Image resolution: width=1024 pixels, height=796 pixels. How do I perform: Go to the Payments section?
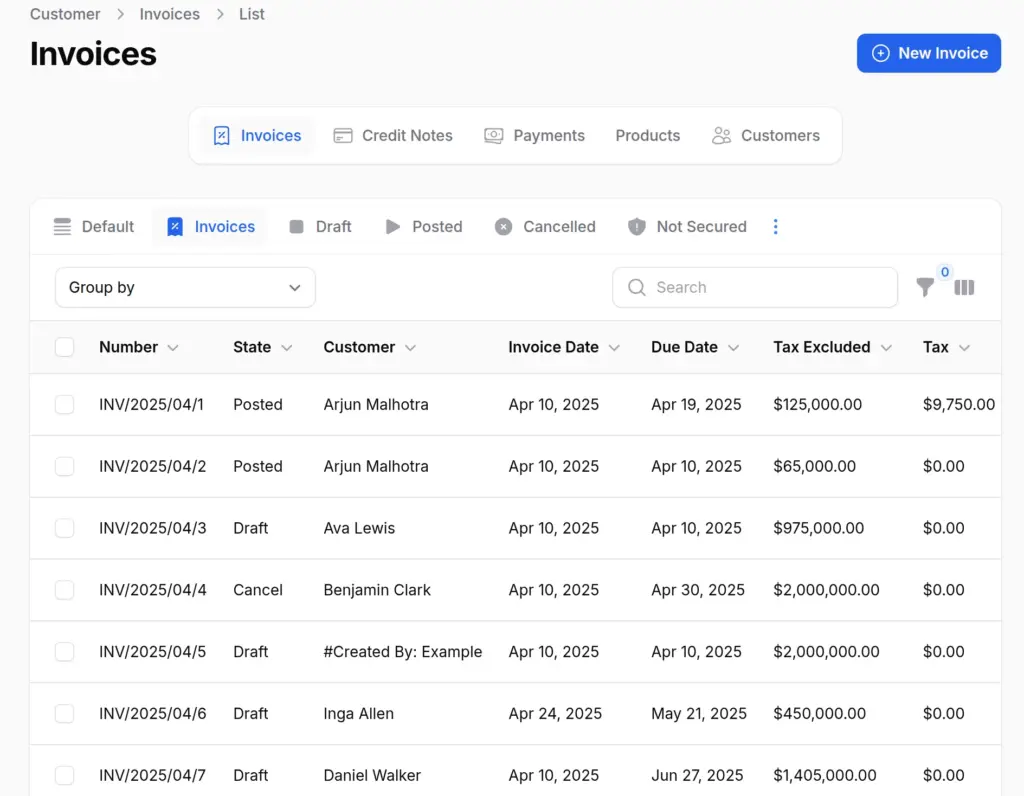(534, 136)
